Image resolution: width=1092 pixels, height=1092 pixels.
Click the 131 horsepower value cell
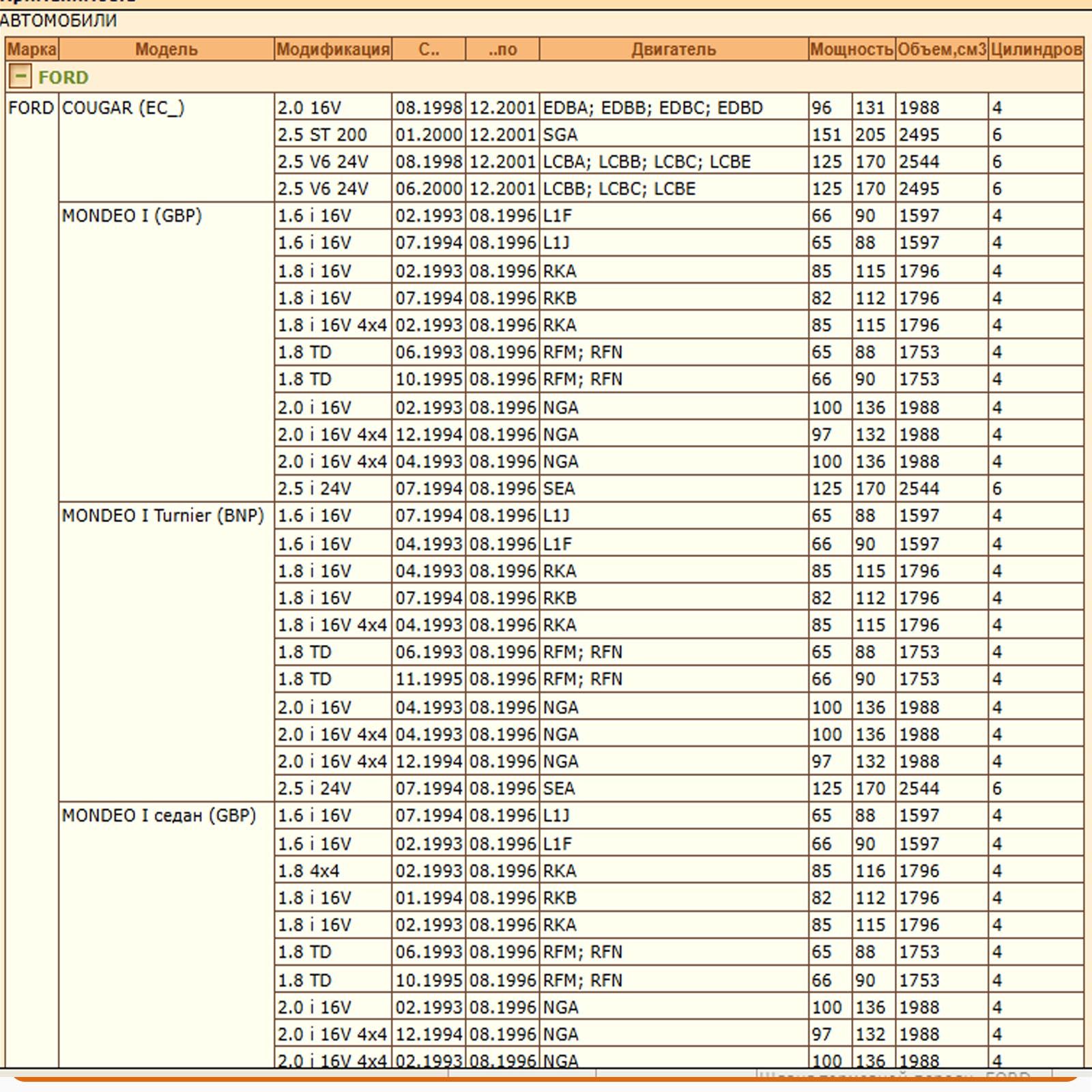point(874,108)
